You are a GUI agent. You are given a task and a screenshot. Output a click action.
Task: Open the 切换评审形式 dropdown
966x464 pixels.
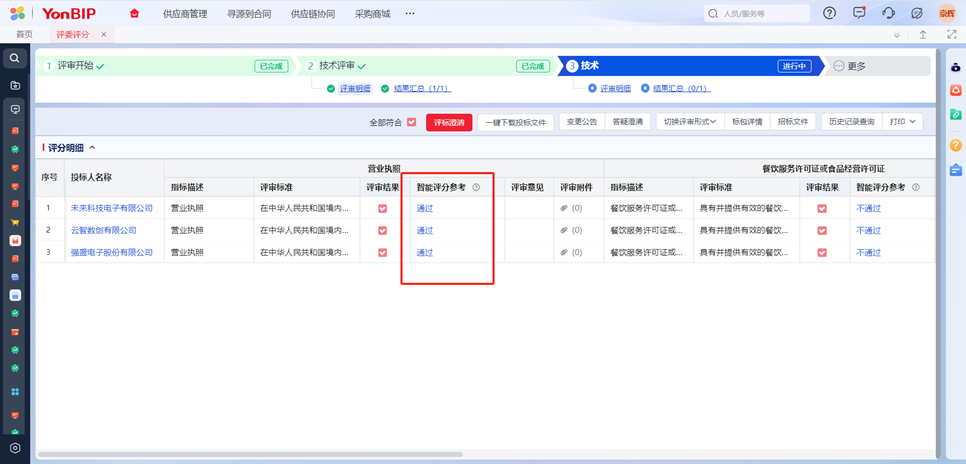(x=690, y=122)
